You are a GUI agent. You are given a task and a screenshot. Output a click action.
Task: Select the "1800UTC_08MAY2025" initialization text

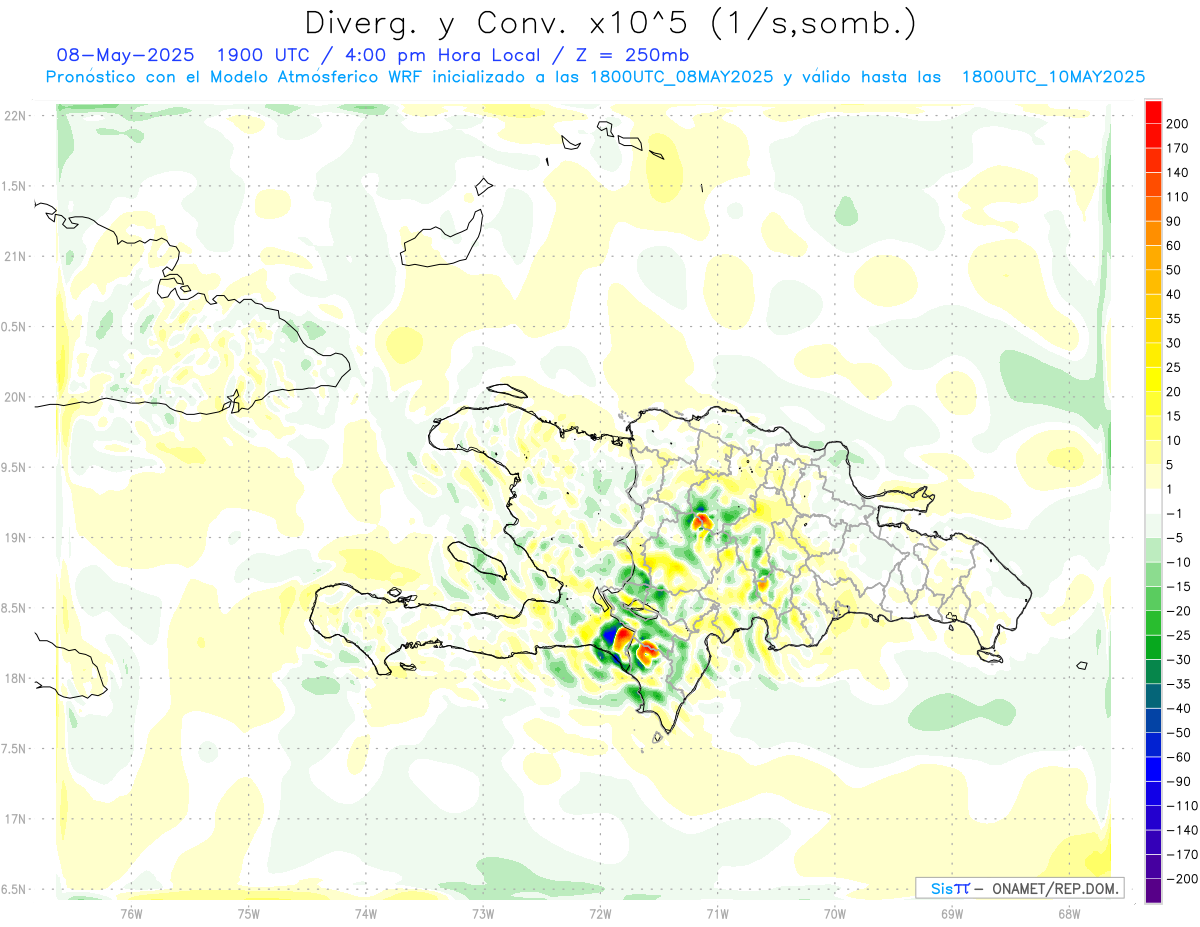681,76
